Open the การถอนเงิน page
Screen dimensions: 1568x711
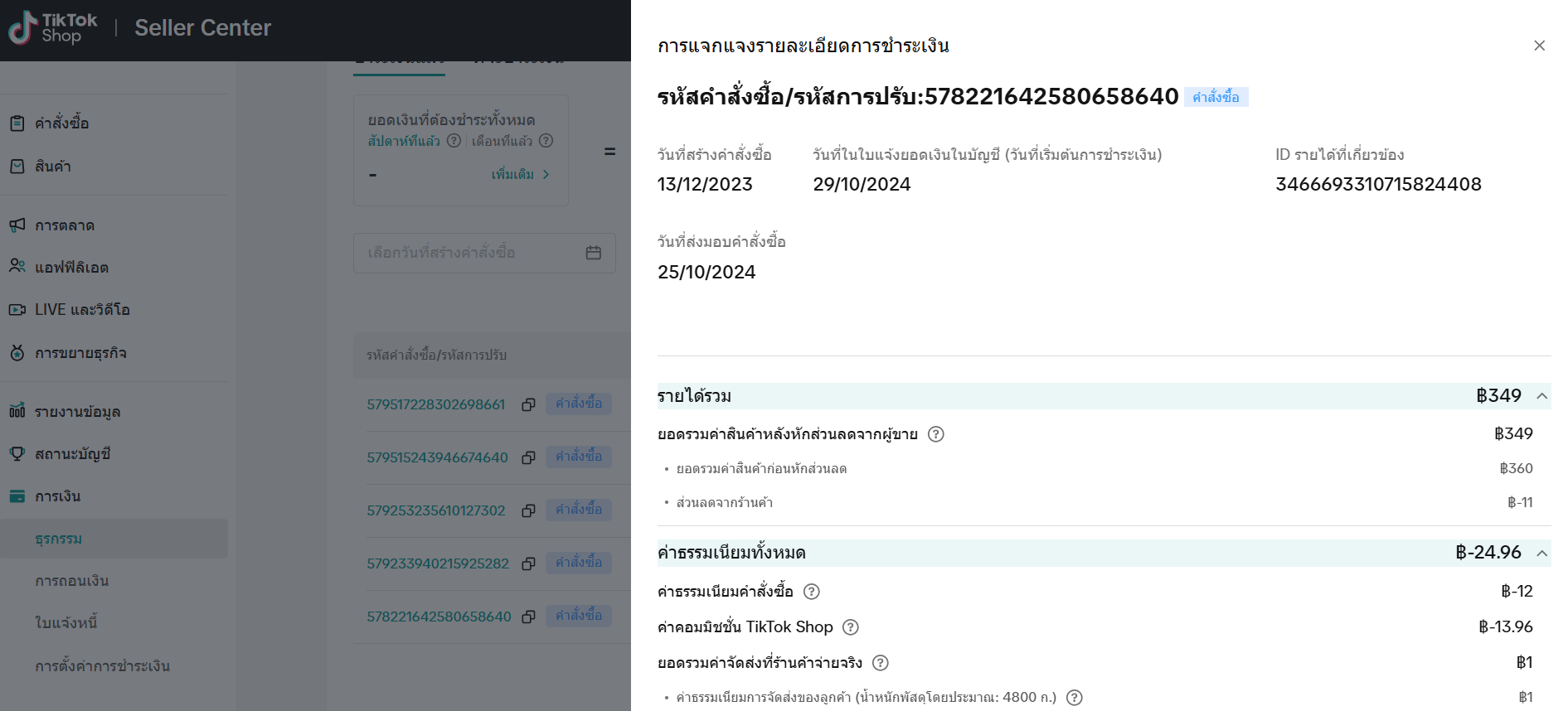[x=72, y=581]
